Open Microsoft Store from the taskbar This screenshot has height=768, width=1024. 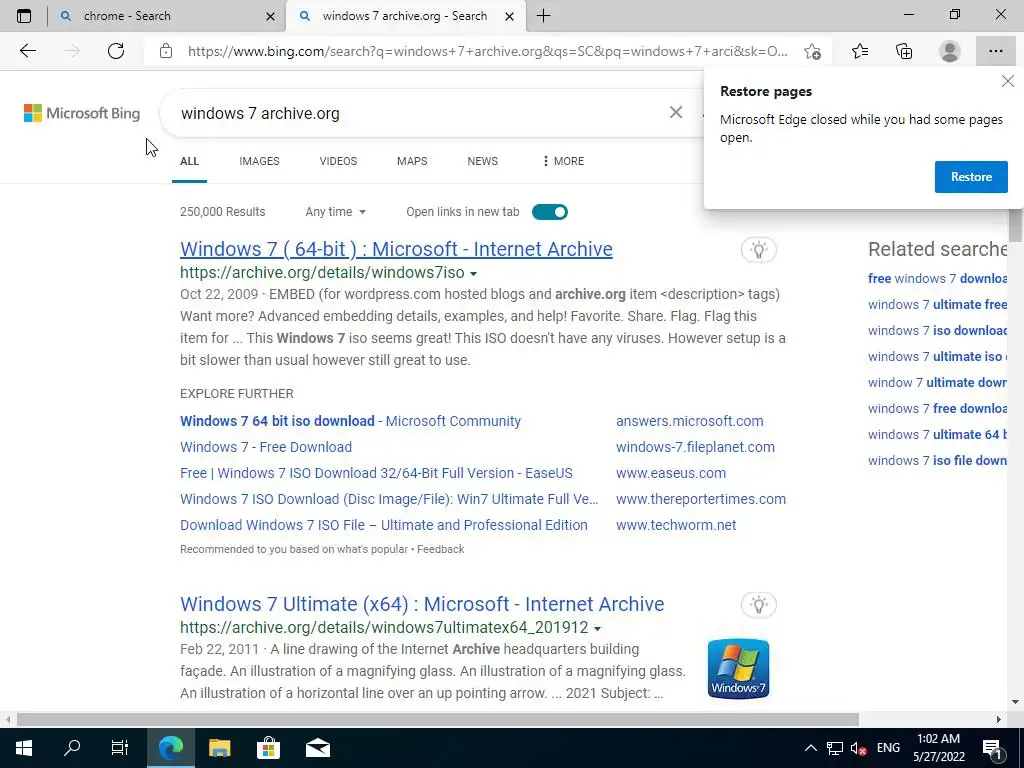[x=268, y=748]
